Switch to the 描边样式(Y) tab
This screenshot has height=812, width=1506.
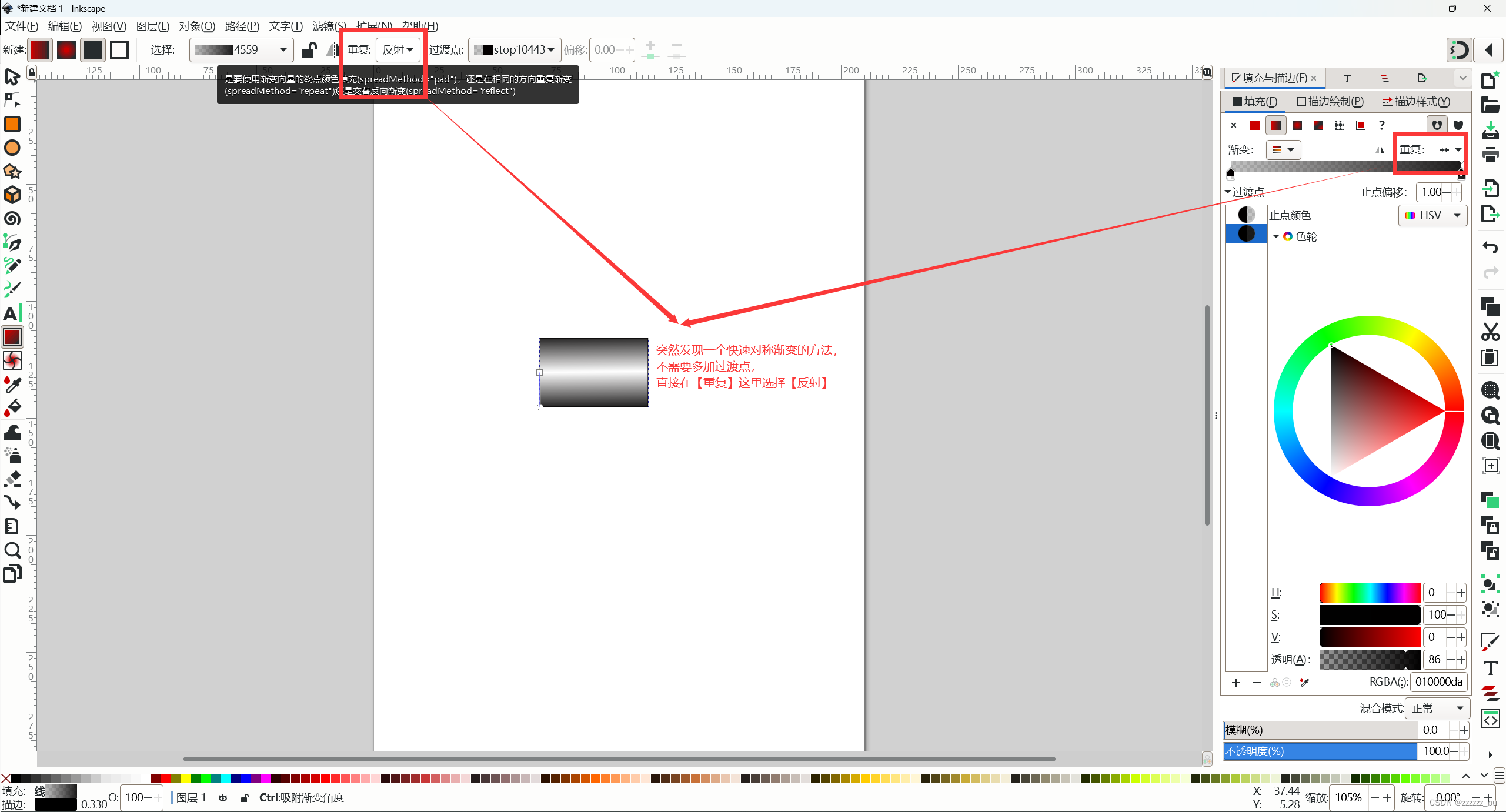[x=1415, y=102]
